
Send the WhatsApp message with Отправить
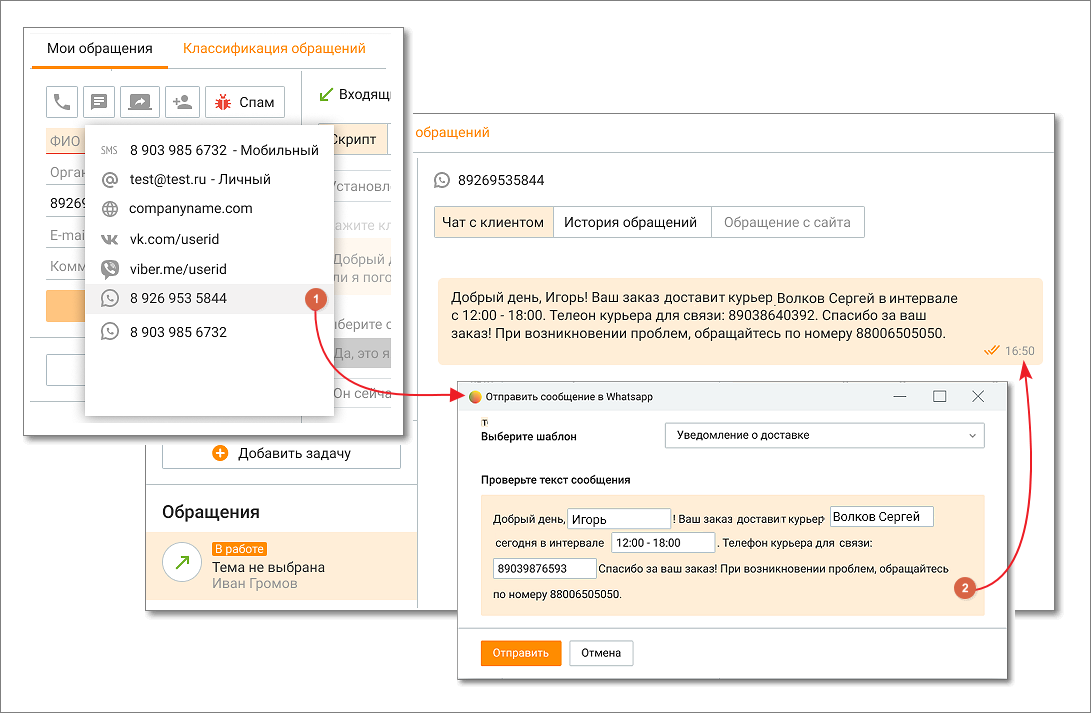(x=520, y=653)
